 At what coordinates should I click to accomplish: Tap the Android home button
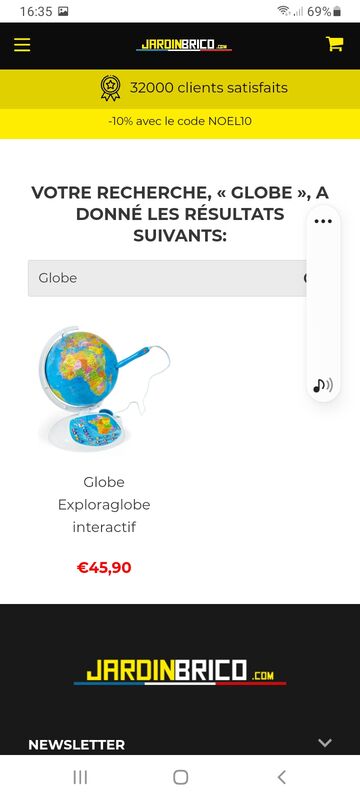coord(181,777)
